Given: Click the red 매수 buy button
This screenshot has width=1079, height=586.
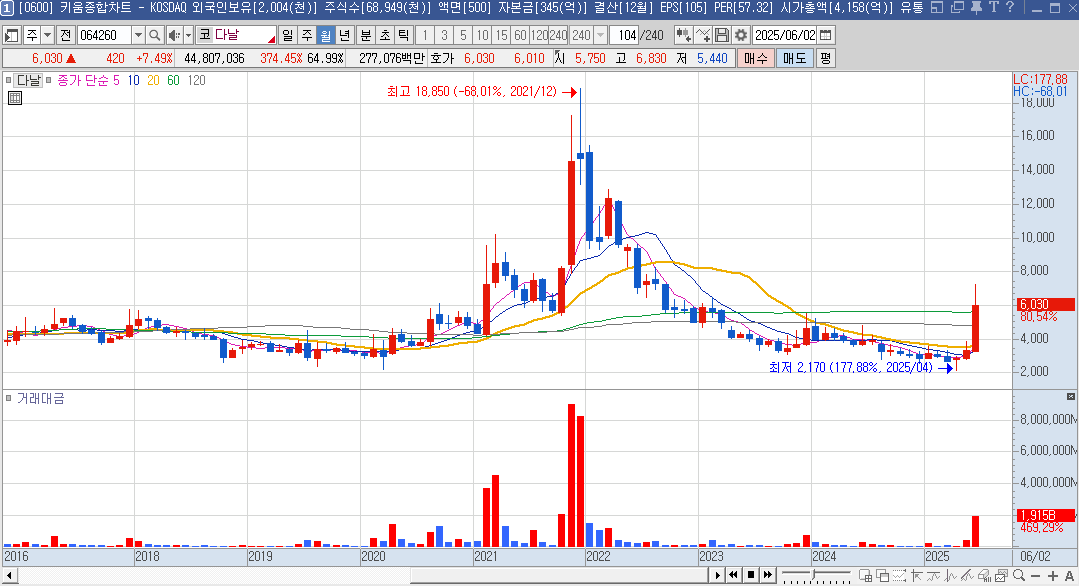Looking at the screenshot, I should click(755, 58).
